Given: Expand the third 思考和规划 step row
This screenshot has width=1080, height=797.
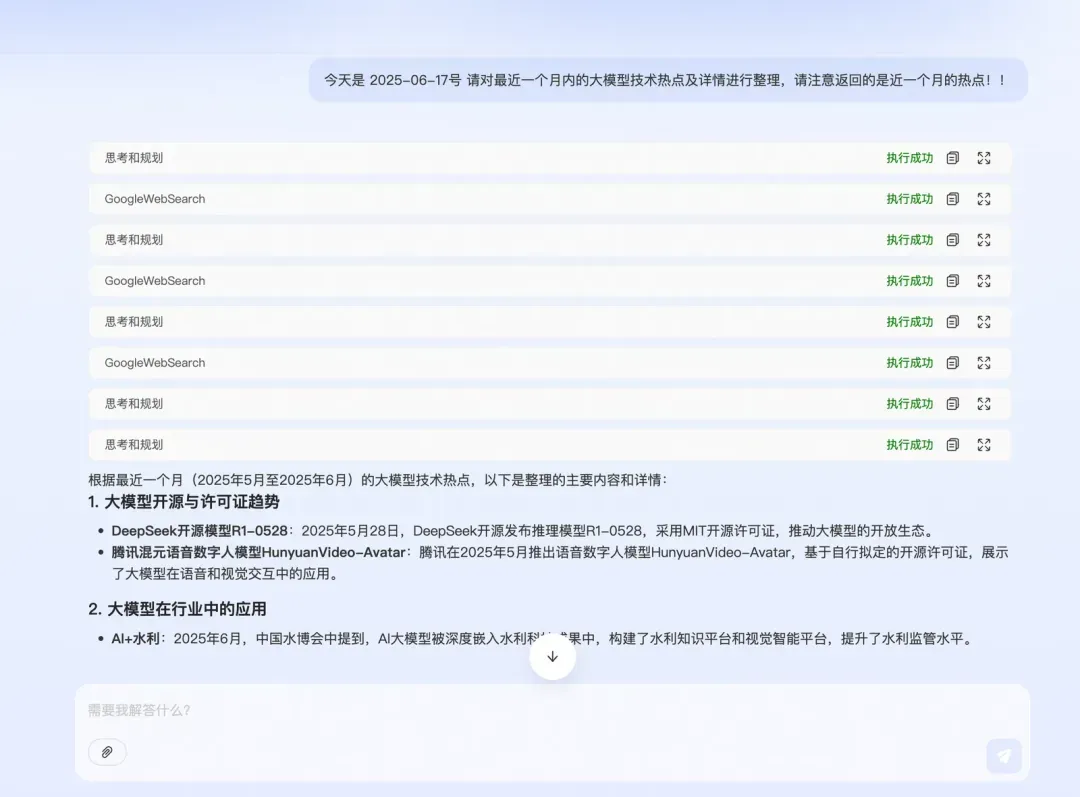Looking at the screenshot, I should (x=550, y=322).
